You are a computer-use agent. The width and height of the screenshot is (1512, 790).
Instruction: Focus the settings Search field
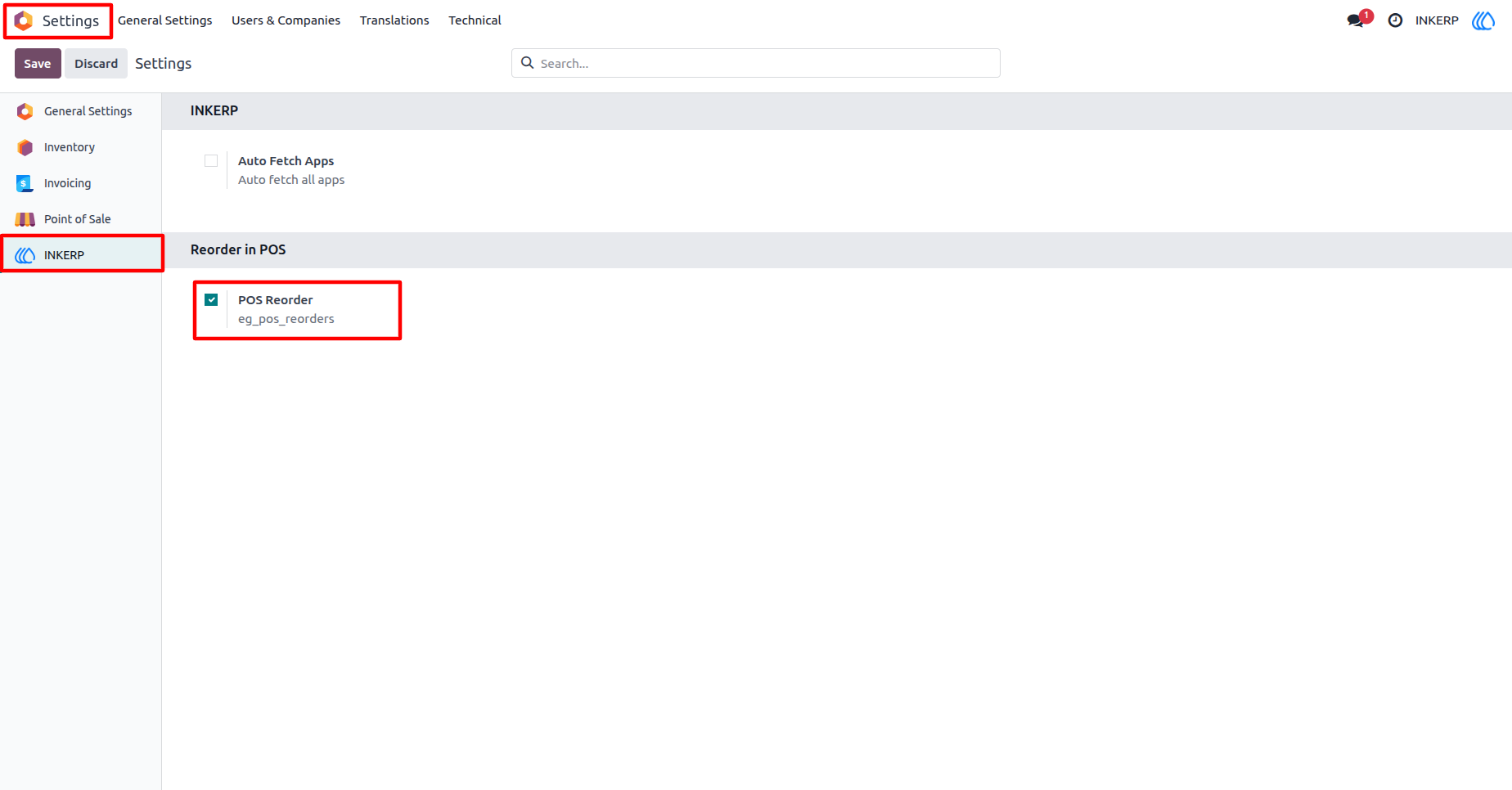(x=756, y=63)
